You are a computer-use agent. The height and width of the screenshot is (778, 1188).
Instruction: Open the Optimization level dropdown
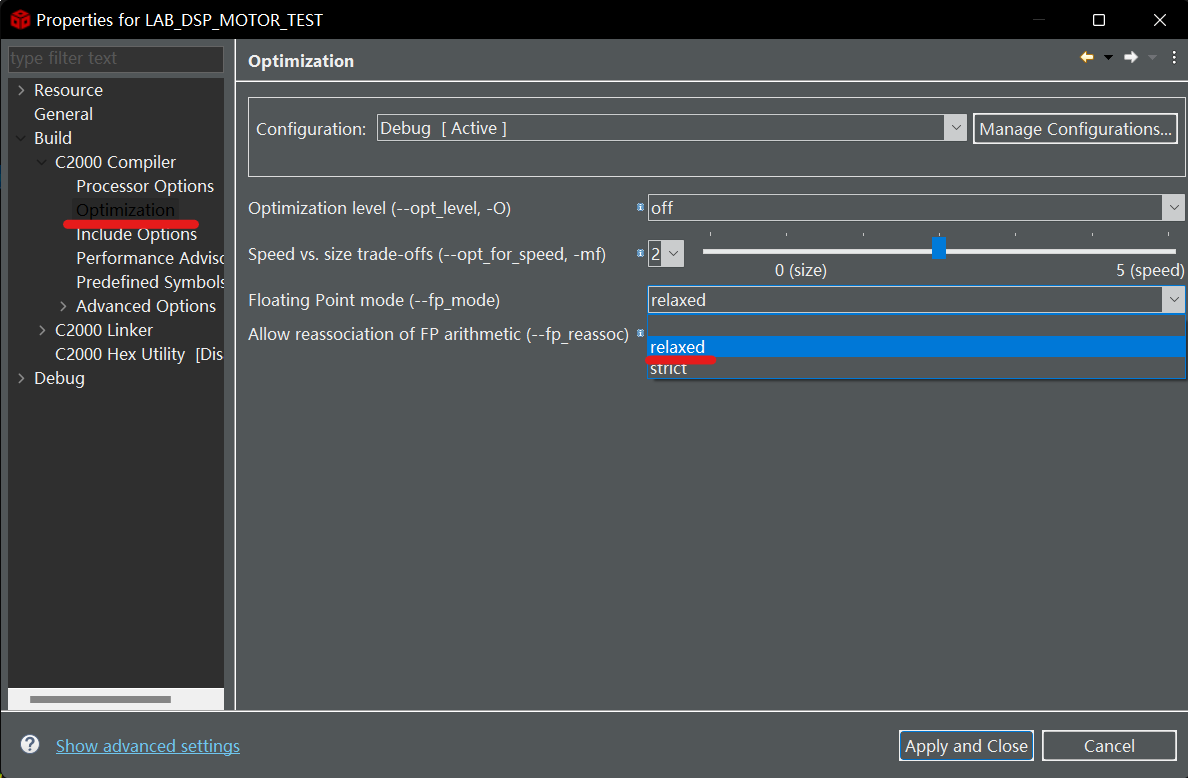[1172, 208]
